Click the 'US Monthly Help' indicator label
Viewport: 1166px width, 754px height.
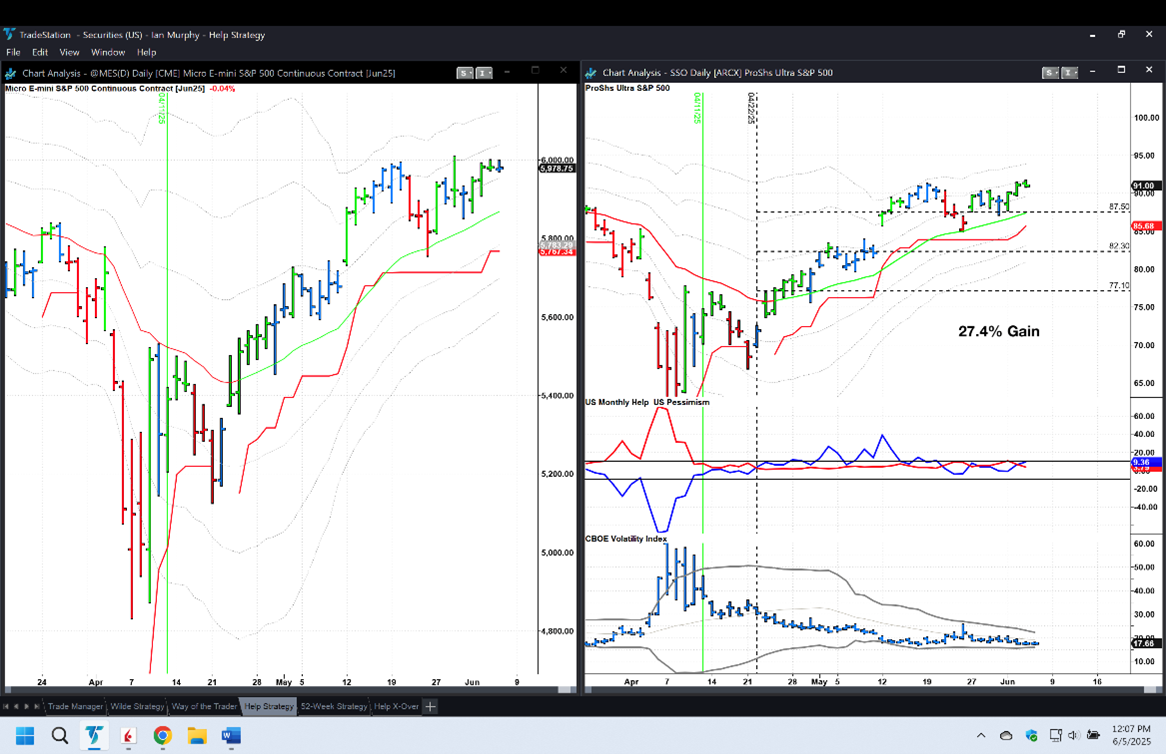click(x=617, y=402)
